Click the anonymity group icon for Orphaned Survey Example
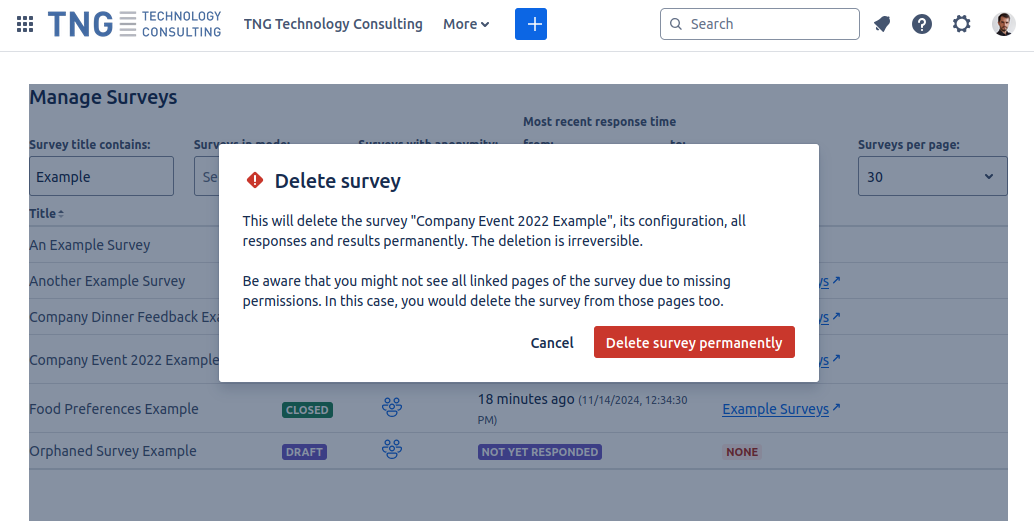 pos(392,450)
